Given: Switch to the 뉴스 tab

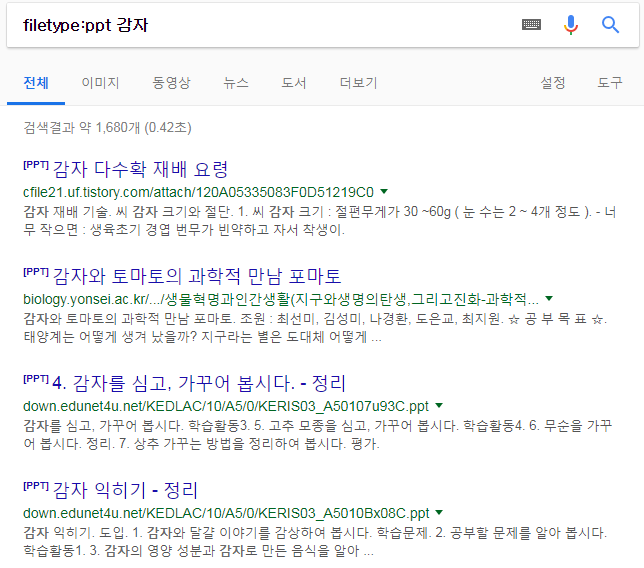Looking at the screenshot, I should tap(236, 83).
